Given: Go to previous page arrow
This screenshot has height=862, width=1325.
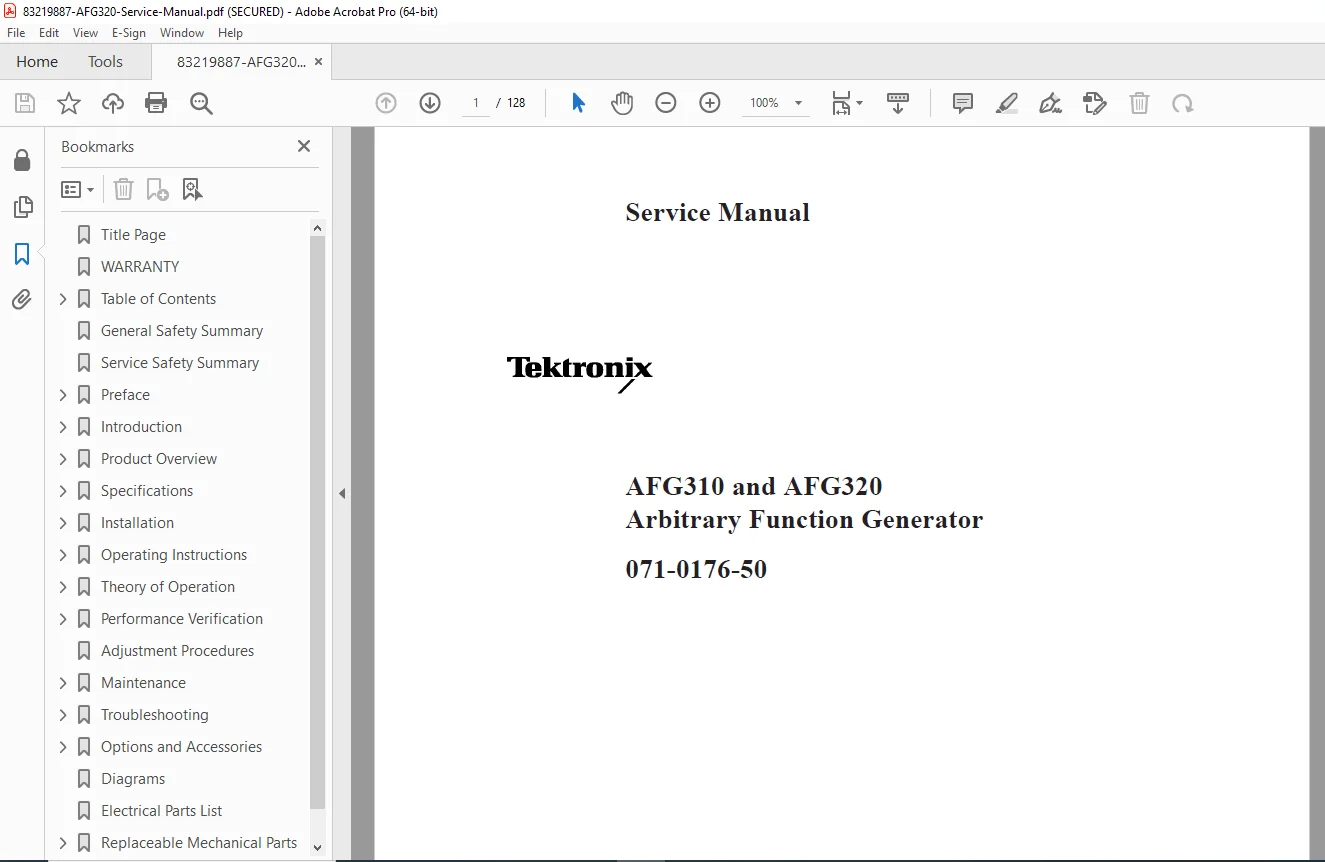Looking at the screenshot, I should 386,103.
